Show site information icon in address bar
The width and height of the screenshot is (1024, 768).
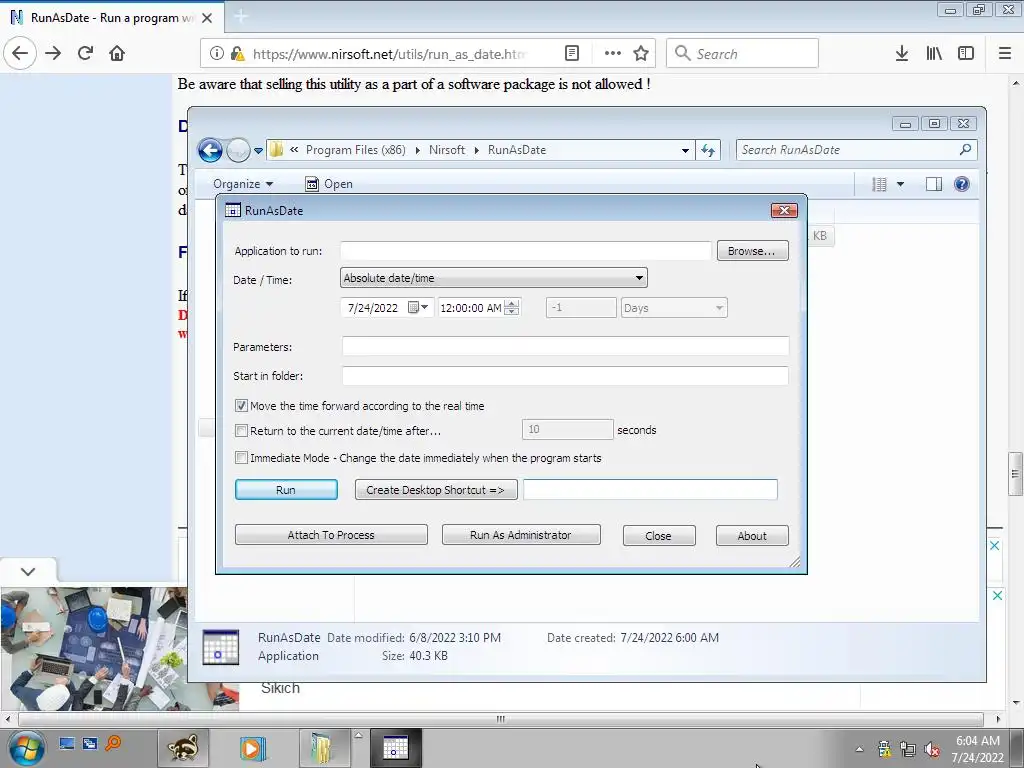pos(216,54)
